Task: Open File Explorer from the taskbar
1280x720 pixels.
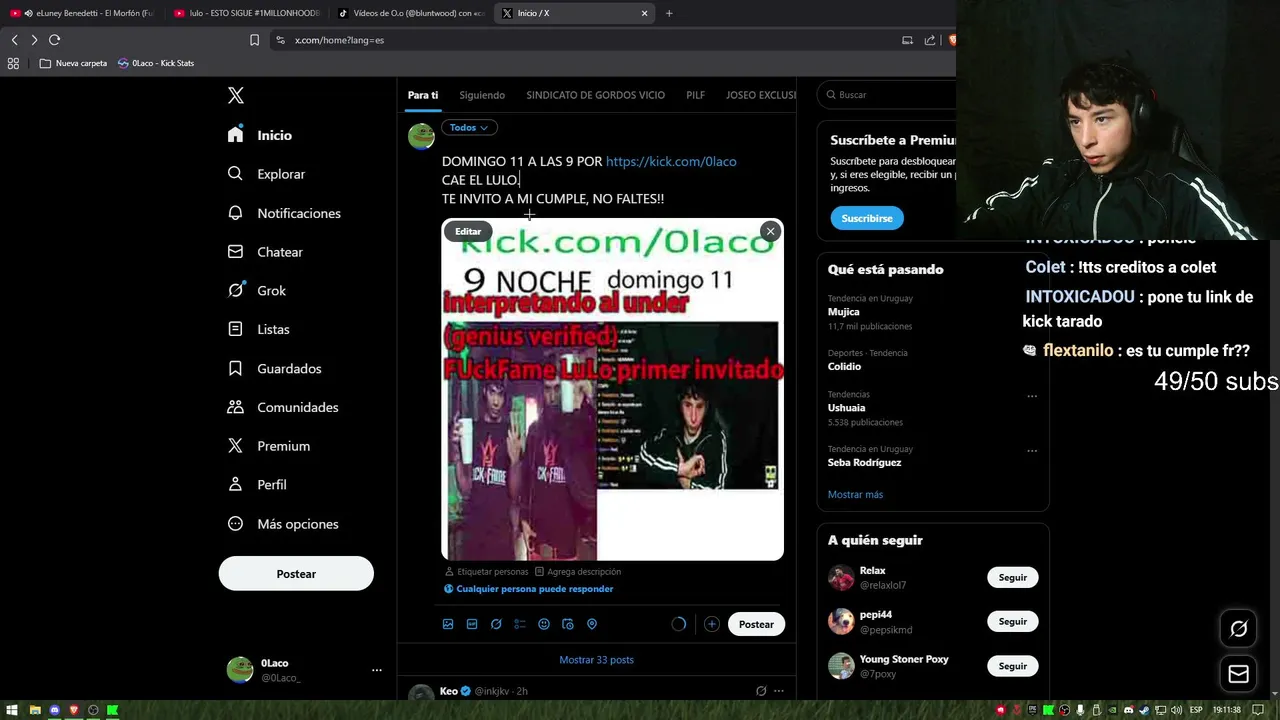Action: 35,710
